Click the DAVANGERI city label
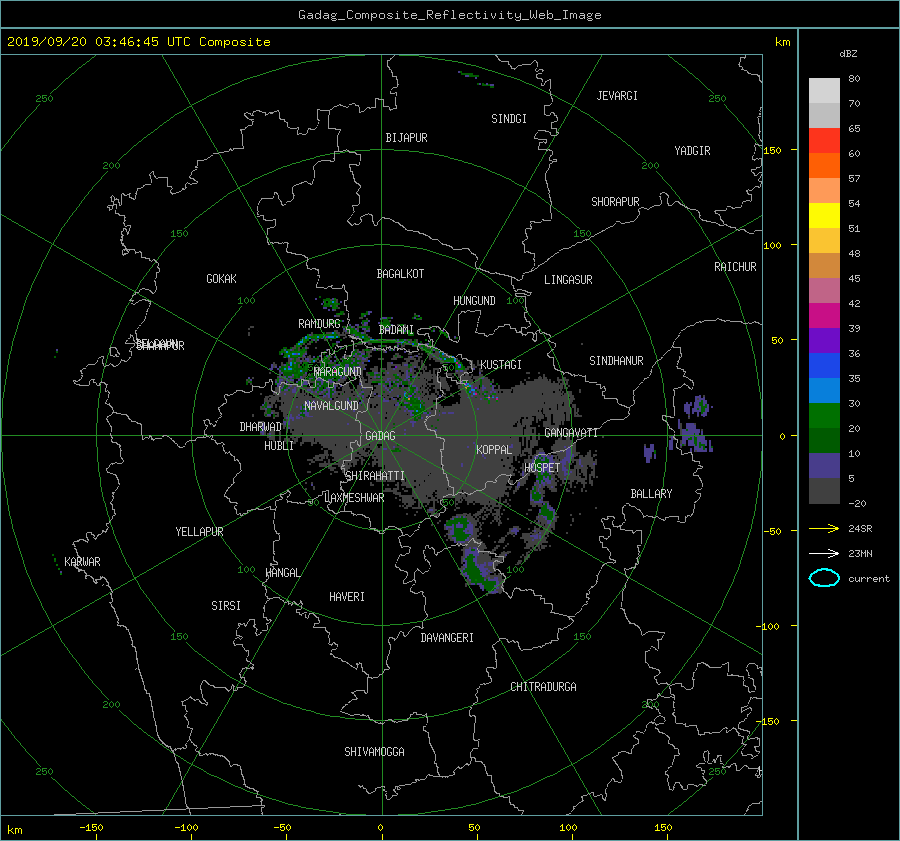The width and height of the screenshot is (900, 841). click(x=447, y=638)
